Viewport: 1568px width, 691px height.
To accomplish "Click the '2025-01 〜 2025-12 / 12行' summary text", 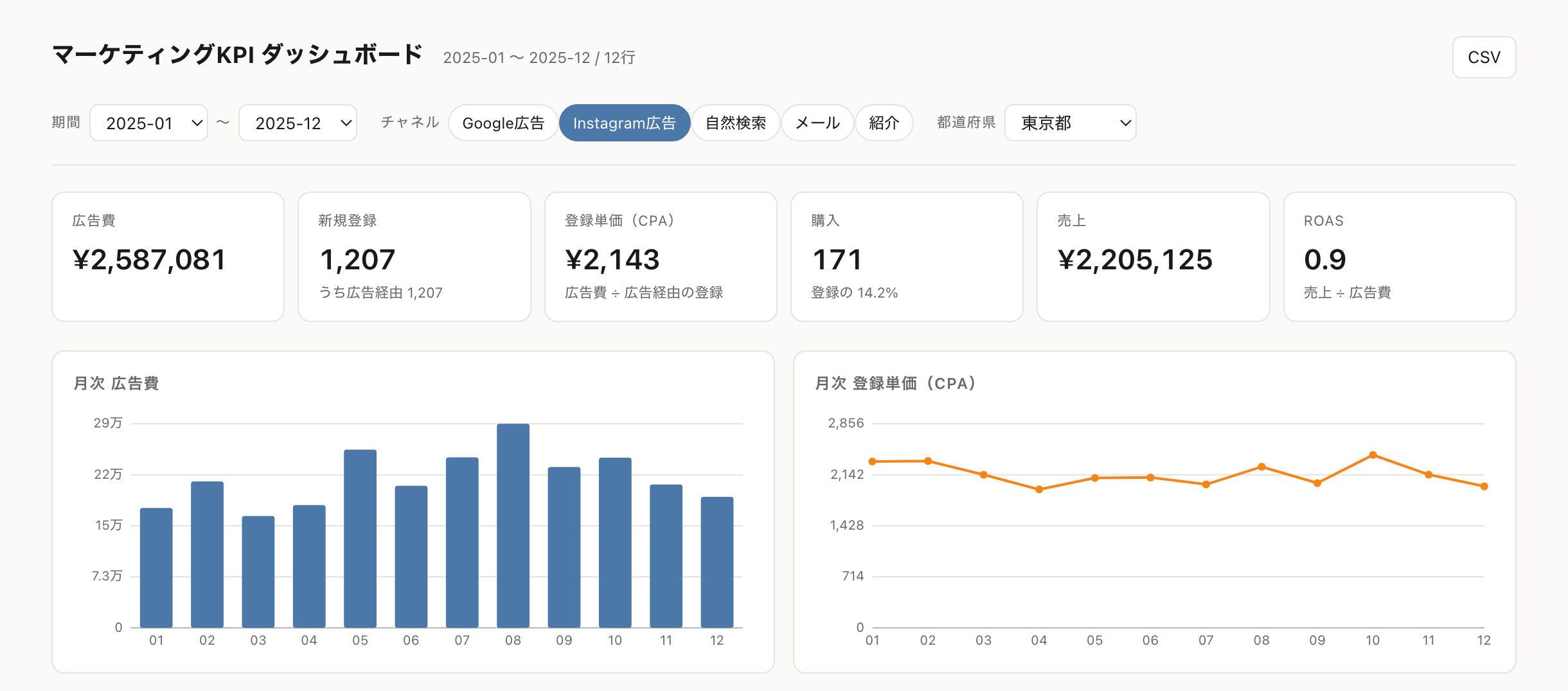I will pos(539,58).
